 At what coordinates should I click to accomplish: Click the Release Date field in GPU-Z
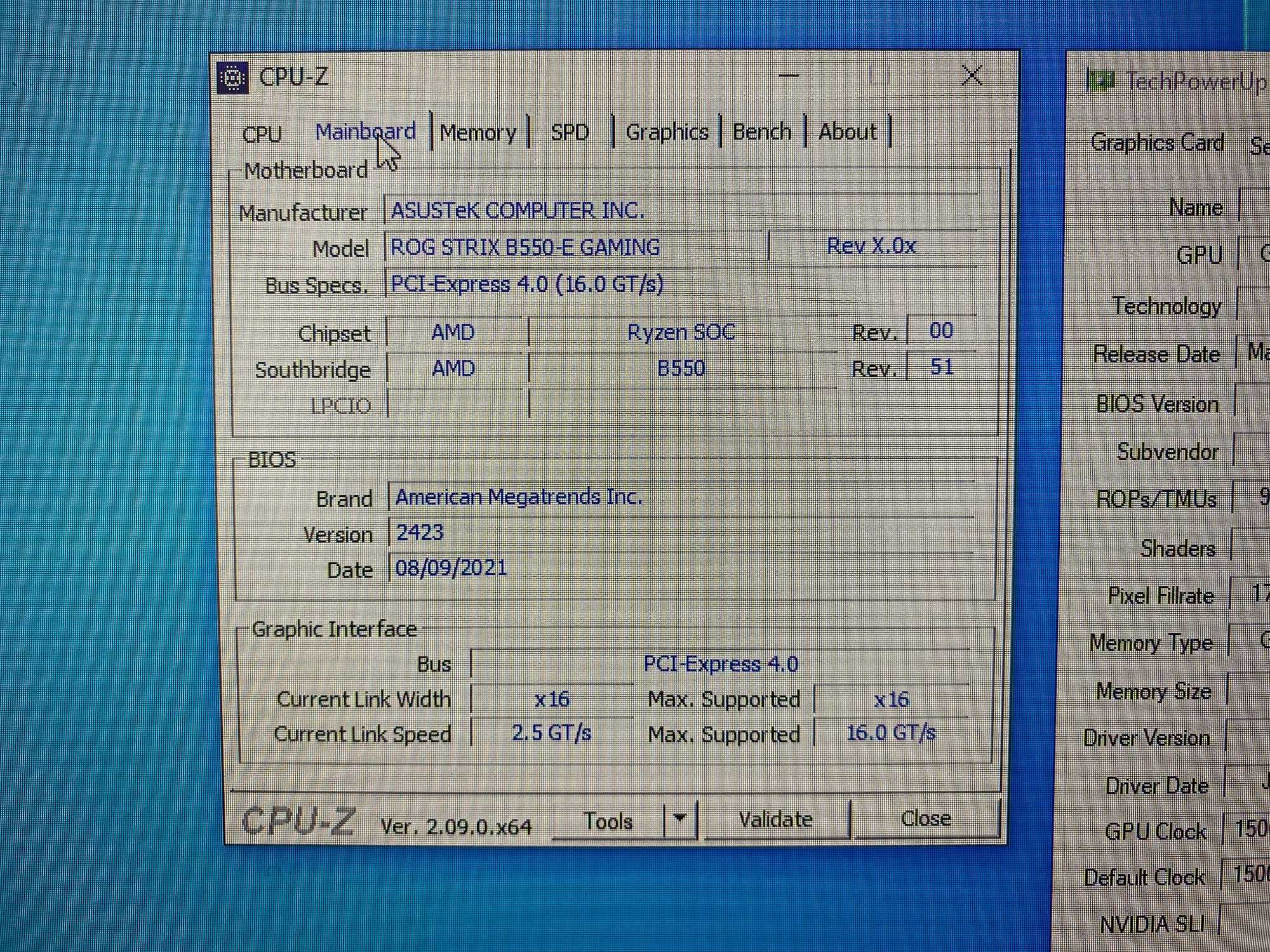click(x=1253, y=352)
